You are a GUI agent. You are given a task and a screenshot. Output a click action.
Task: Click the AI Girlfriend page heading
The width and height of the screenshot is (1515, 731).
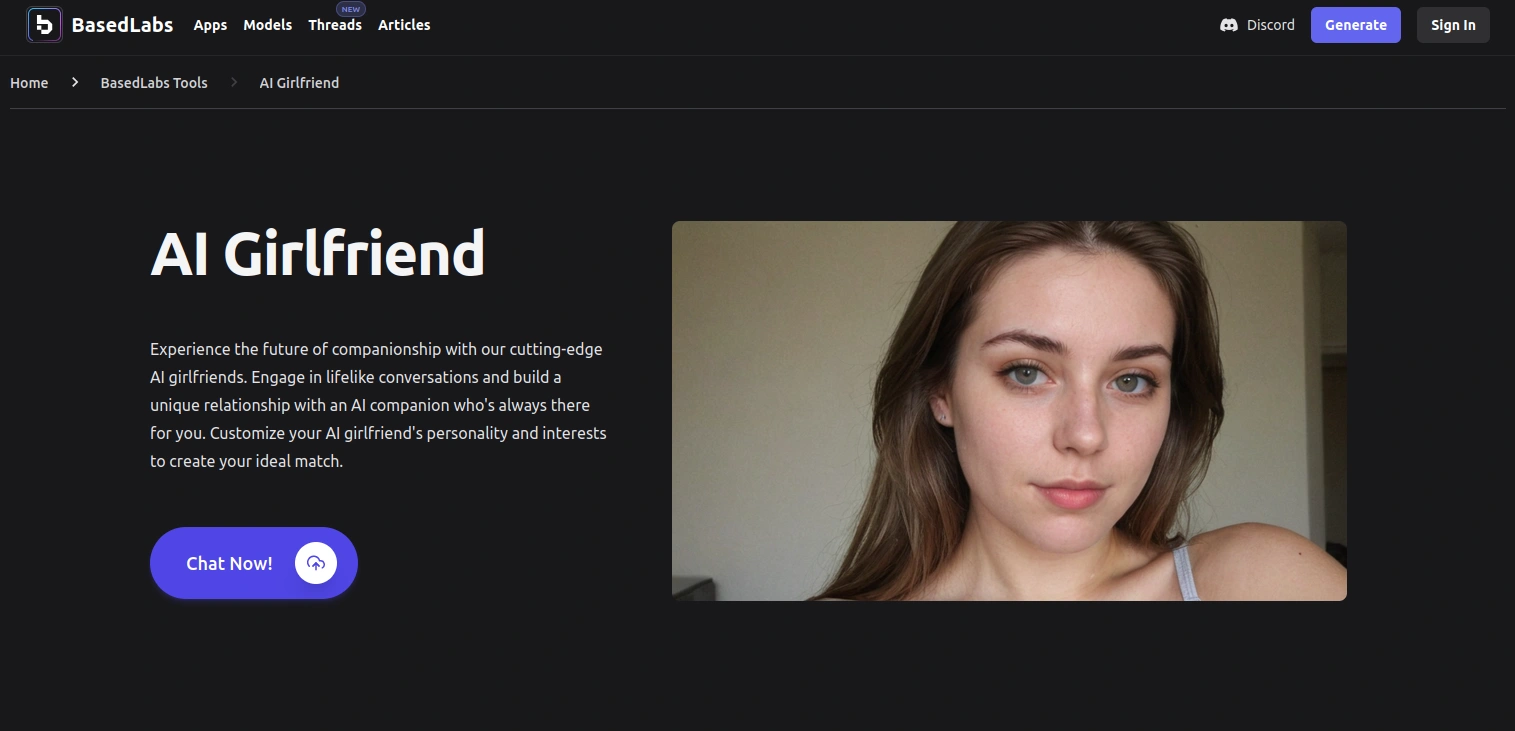(x=318, y=252)
